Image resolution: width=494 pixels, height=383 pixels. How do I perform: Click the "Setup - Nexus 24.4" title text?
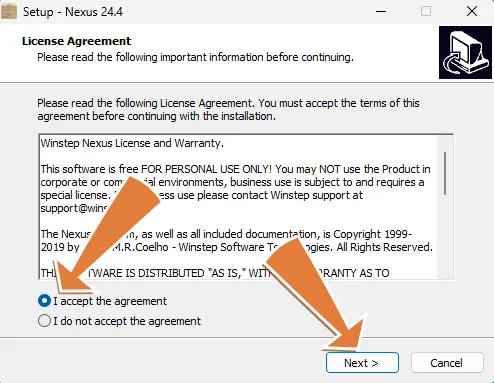click(73, 12)
